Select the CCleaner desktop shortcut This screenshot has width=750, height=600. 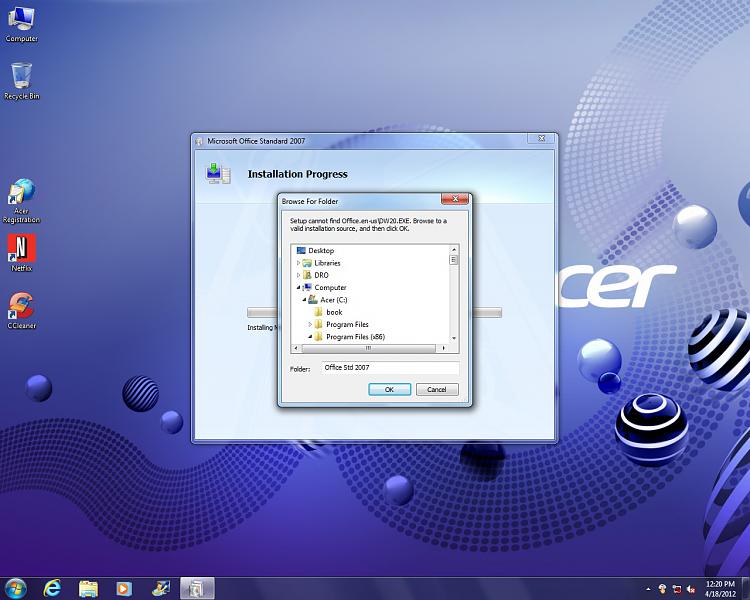click(22, 311)
